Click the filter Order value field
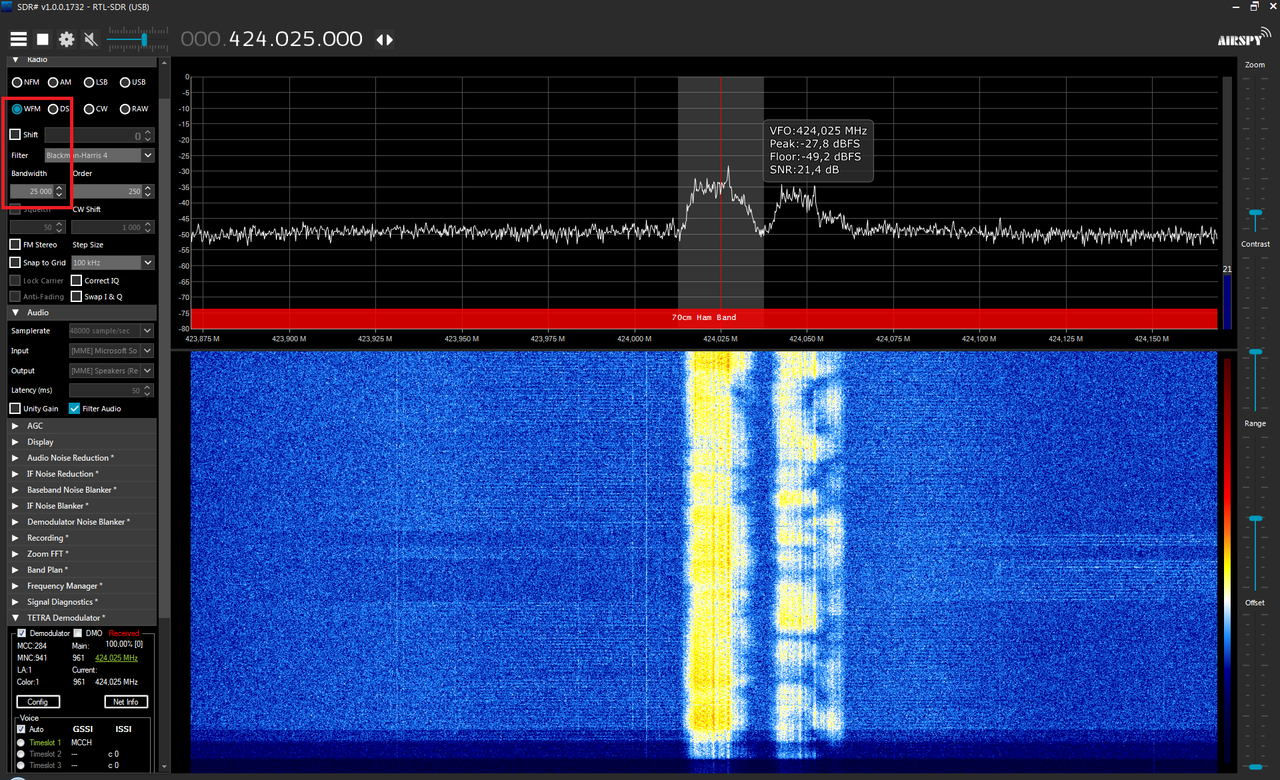This screenshot has width=1280, height=780. coord(113,191)
